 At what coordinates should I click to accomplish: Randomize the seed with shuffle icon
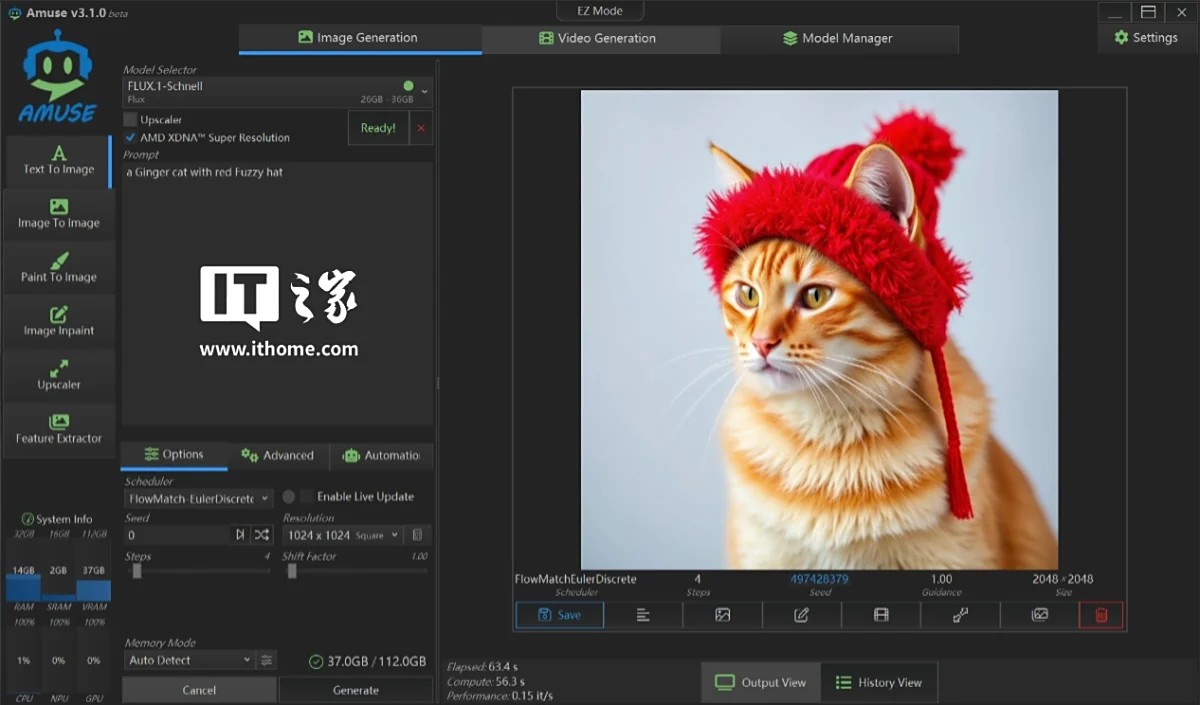click(261, 535)
